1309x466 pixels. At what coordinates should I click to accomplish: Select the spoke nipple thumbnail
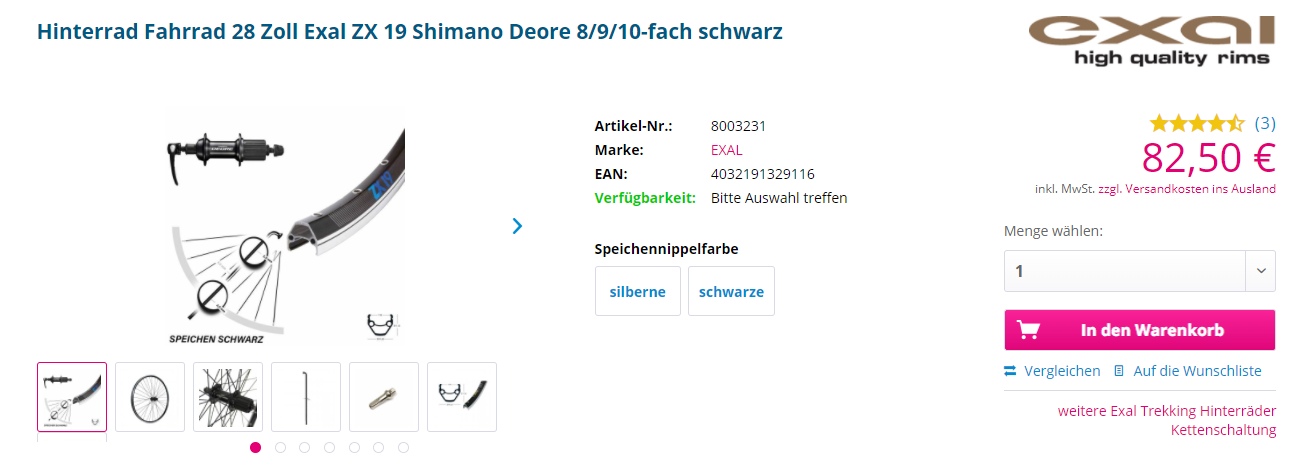(x=384, y=397)
